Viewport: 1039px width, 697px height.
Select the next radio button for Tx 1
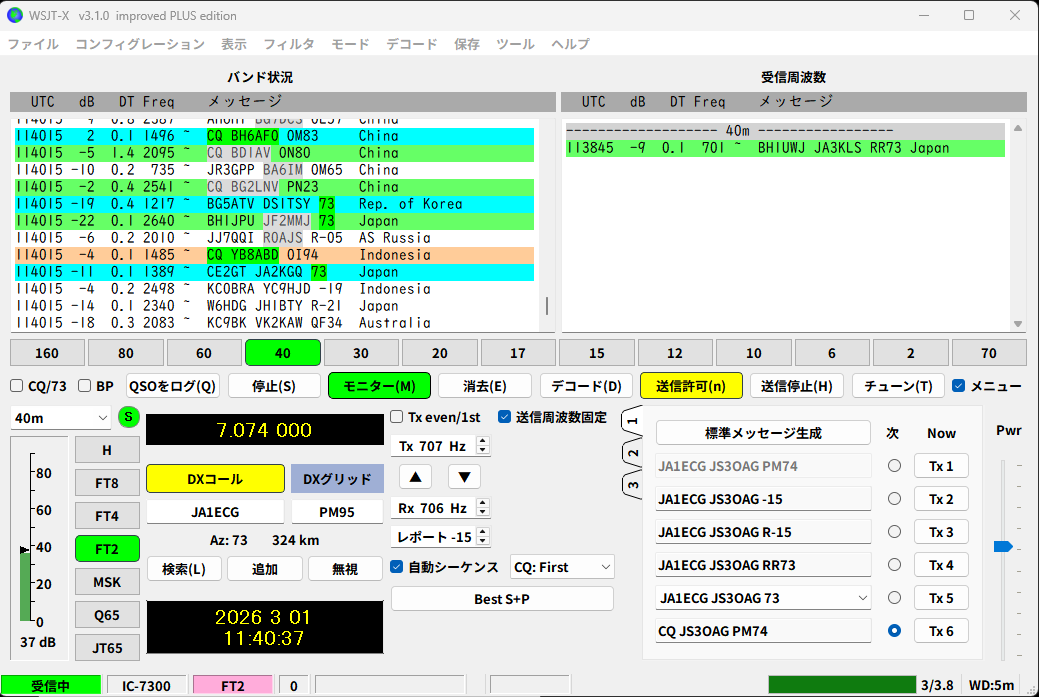pos(895,466)
